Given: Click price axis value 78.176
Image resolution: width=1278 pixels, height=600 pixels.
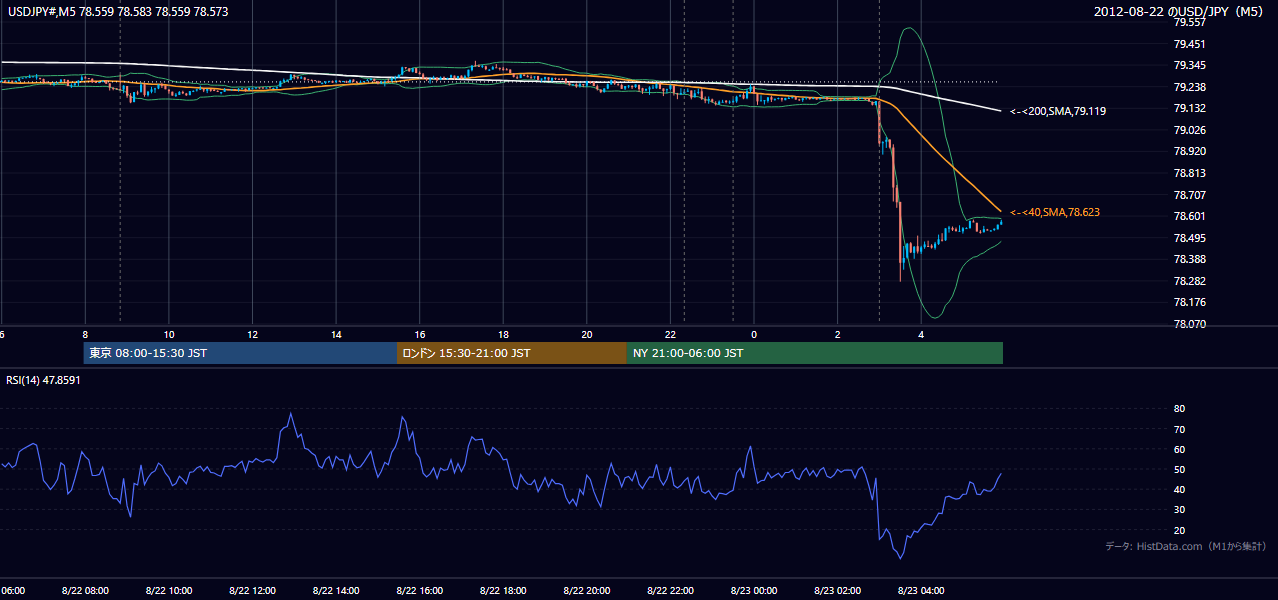Looking at the screenshot, I should pyautogui.click(x=1189, y=302).
